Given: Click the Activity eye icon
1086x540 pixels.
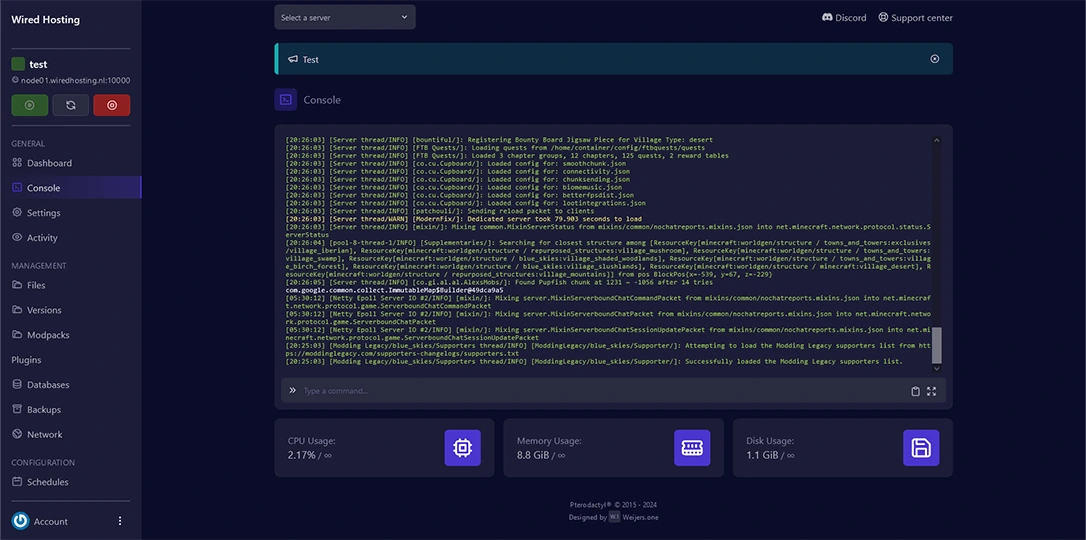Looking at the screenshot, I should coord(17,238).
